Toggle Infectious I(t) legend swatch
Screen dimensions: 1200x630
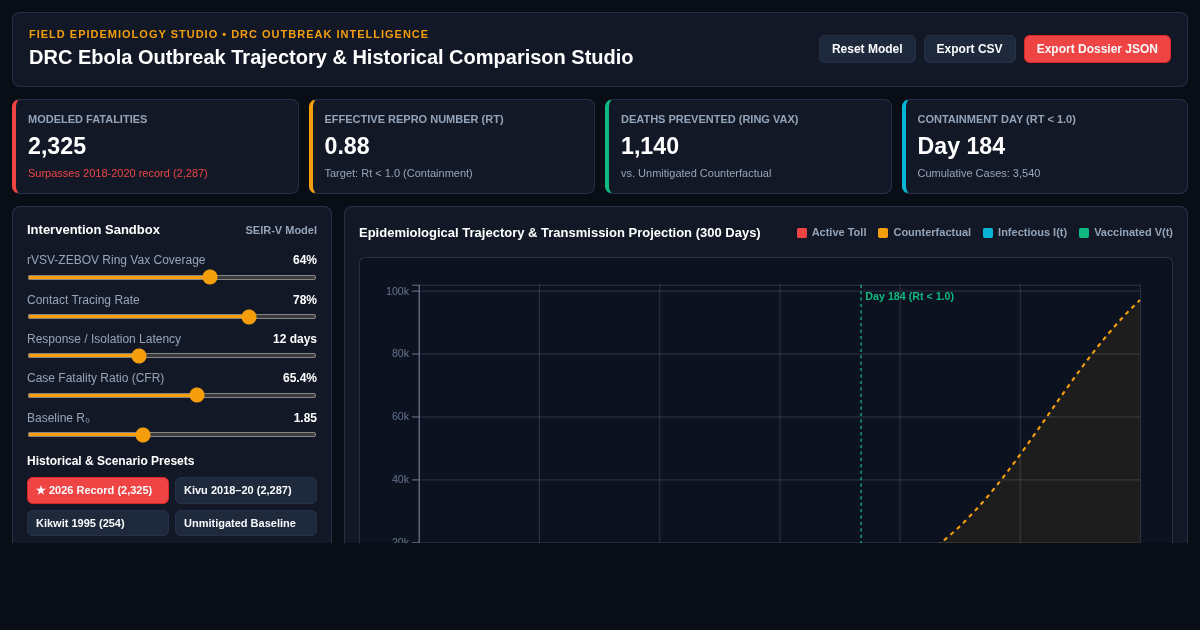[x=988, y=233]
